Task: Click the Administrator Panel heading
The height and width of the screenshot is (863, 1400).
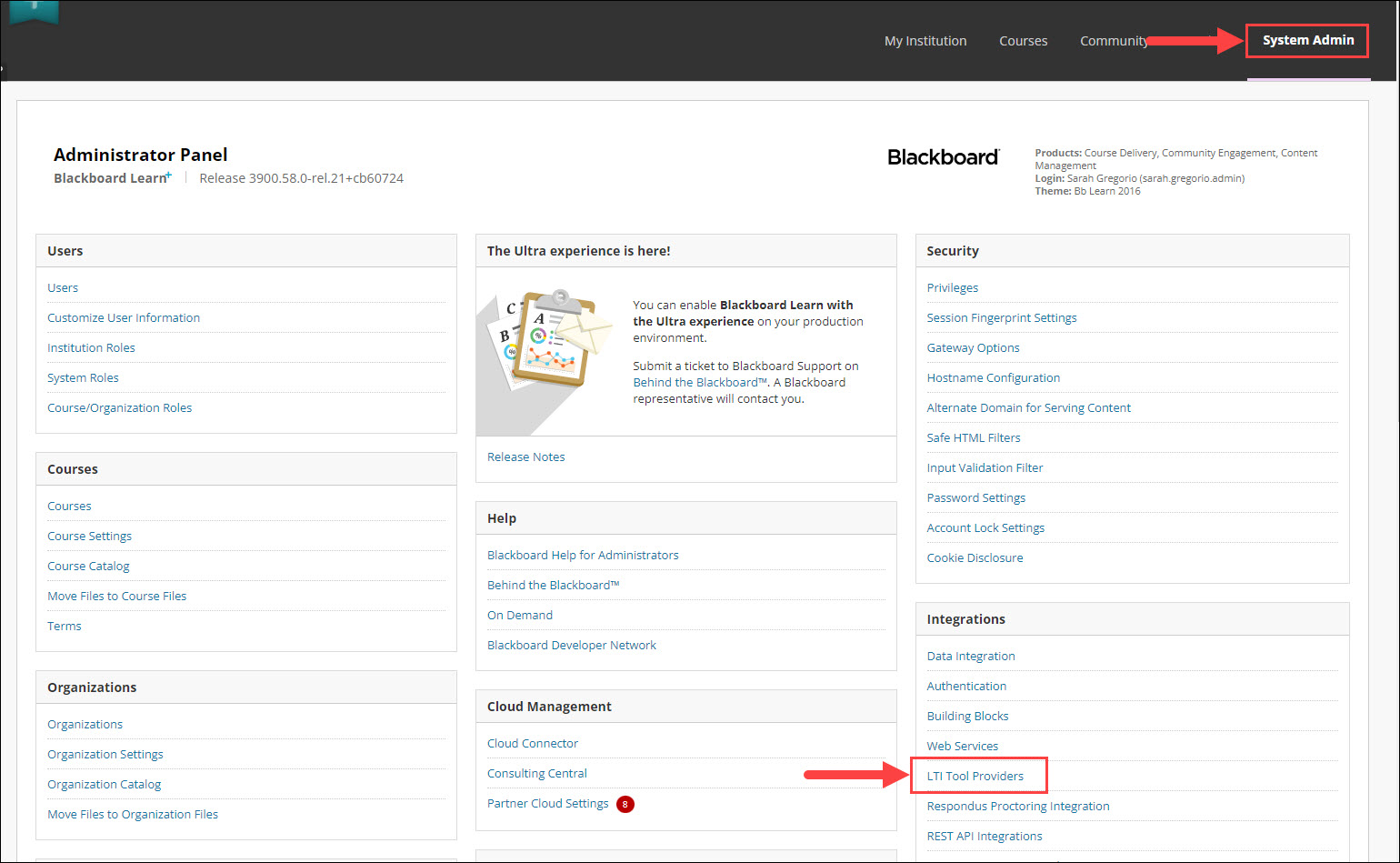Action: click(141, 155)
